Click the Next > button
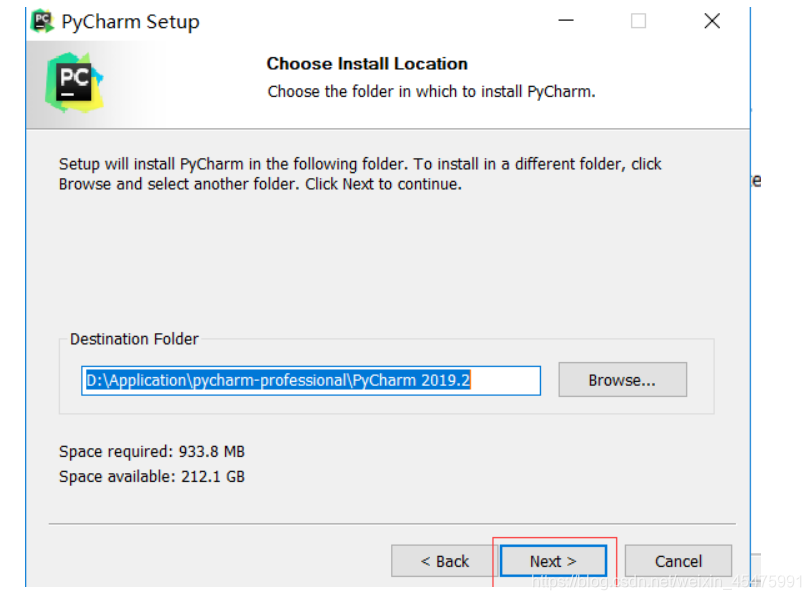Screen dimensions: 811x600 tap(553, 561)
